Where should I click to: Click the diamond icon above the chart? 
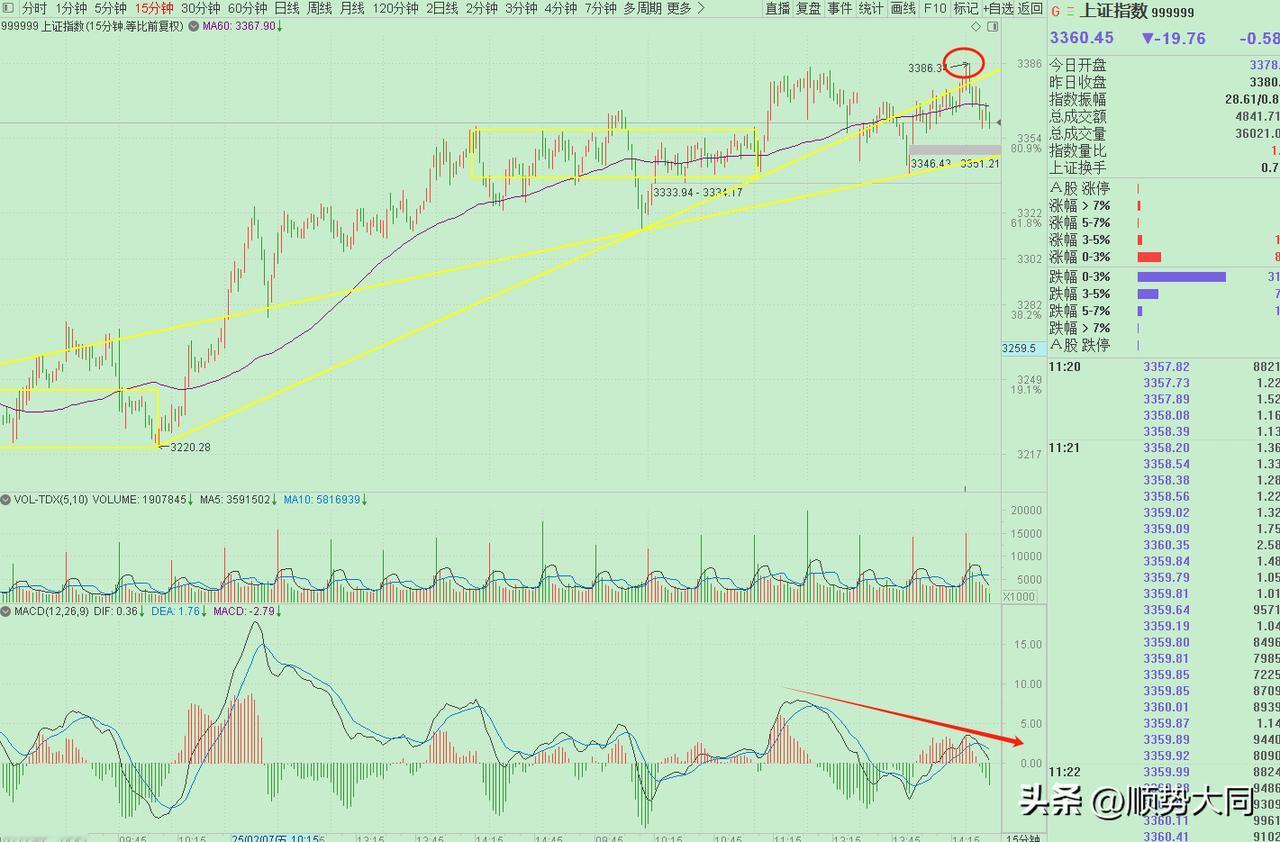click(x=977, y=26)
